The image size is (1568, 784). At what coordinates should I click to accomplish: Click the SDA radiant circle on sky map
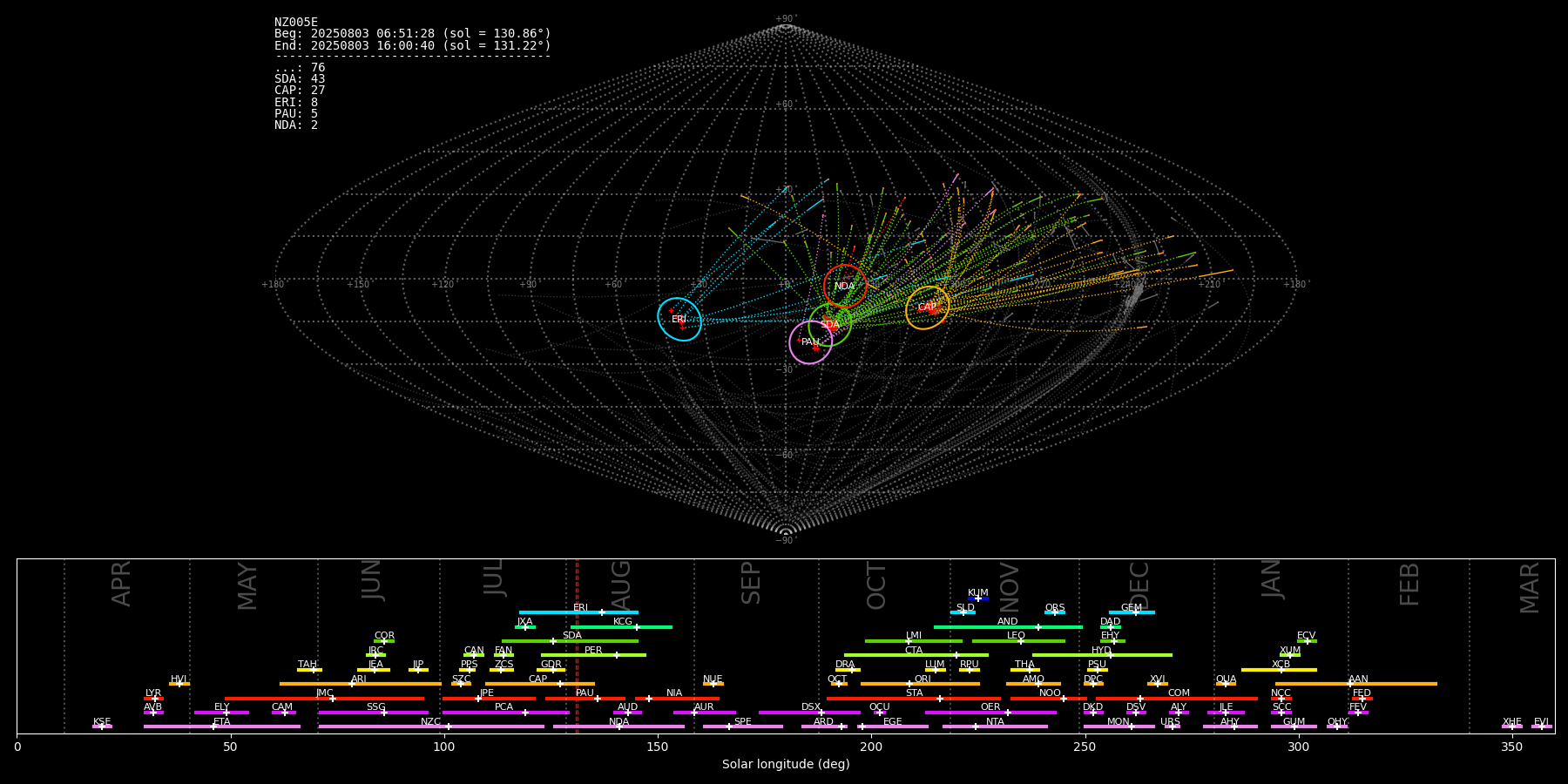[829, 325]
